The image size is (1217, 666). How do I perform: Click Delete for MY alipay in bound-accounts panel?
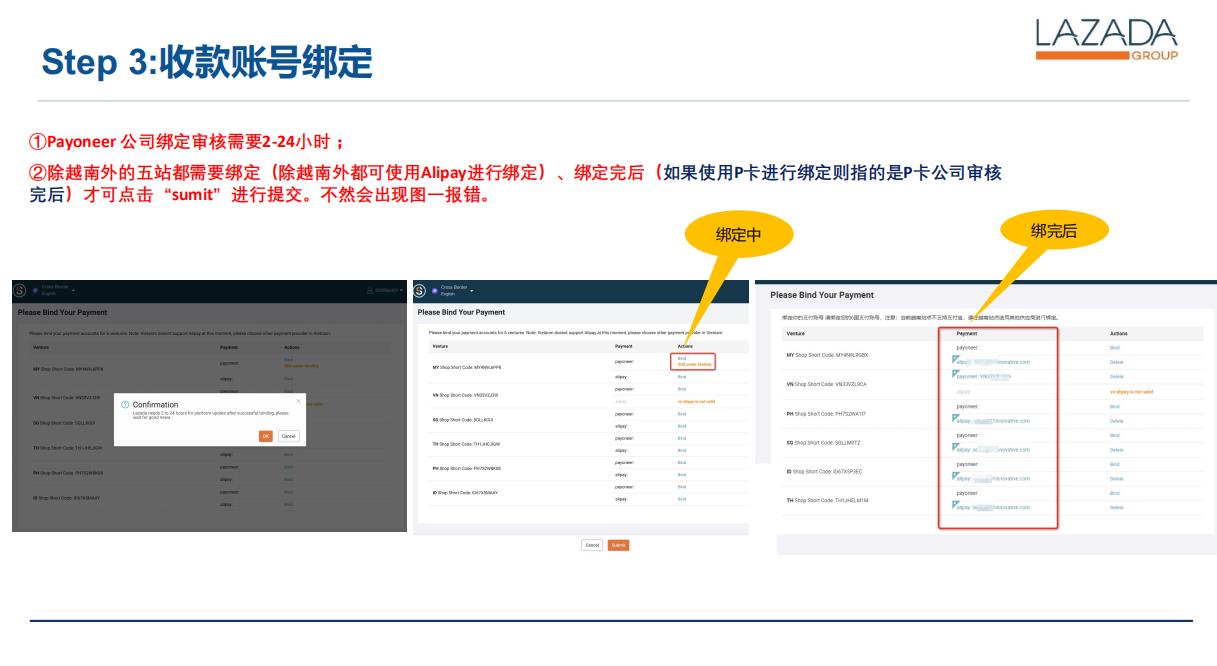point(1117,362)
